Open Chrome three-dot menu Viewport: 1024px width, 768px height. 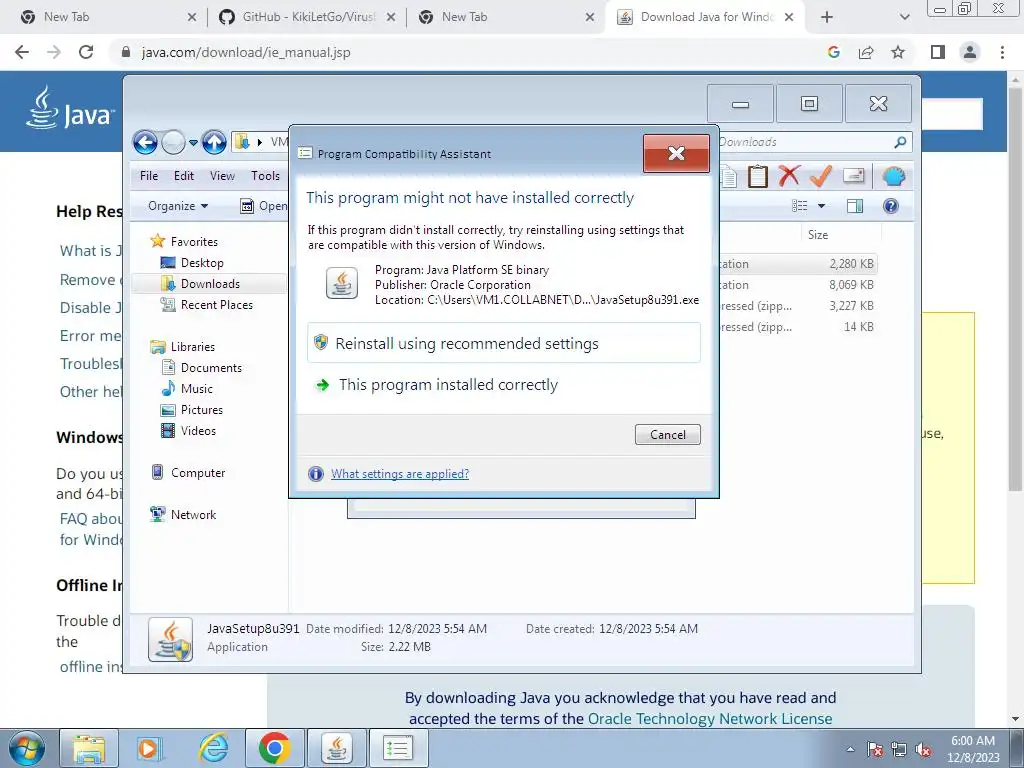(1002, 52)
